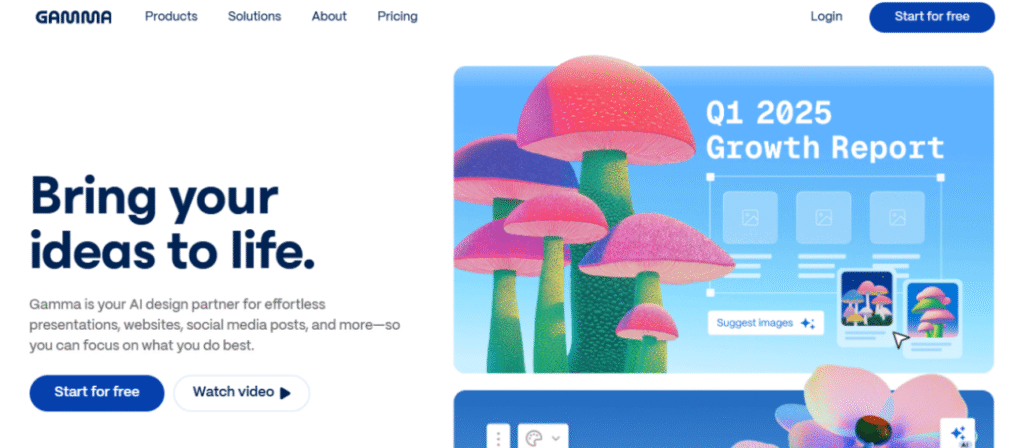The width and height of the screenshot is (1024, 448).
Task: Select the night-sky mushroom thumbnail
Action: pos(867,298)
